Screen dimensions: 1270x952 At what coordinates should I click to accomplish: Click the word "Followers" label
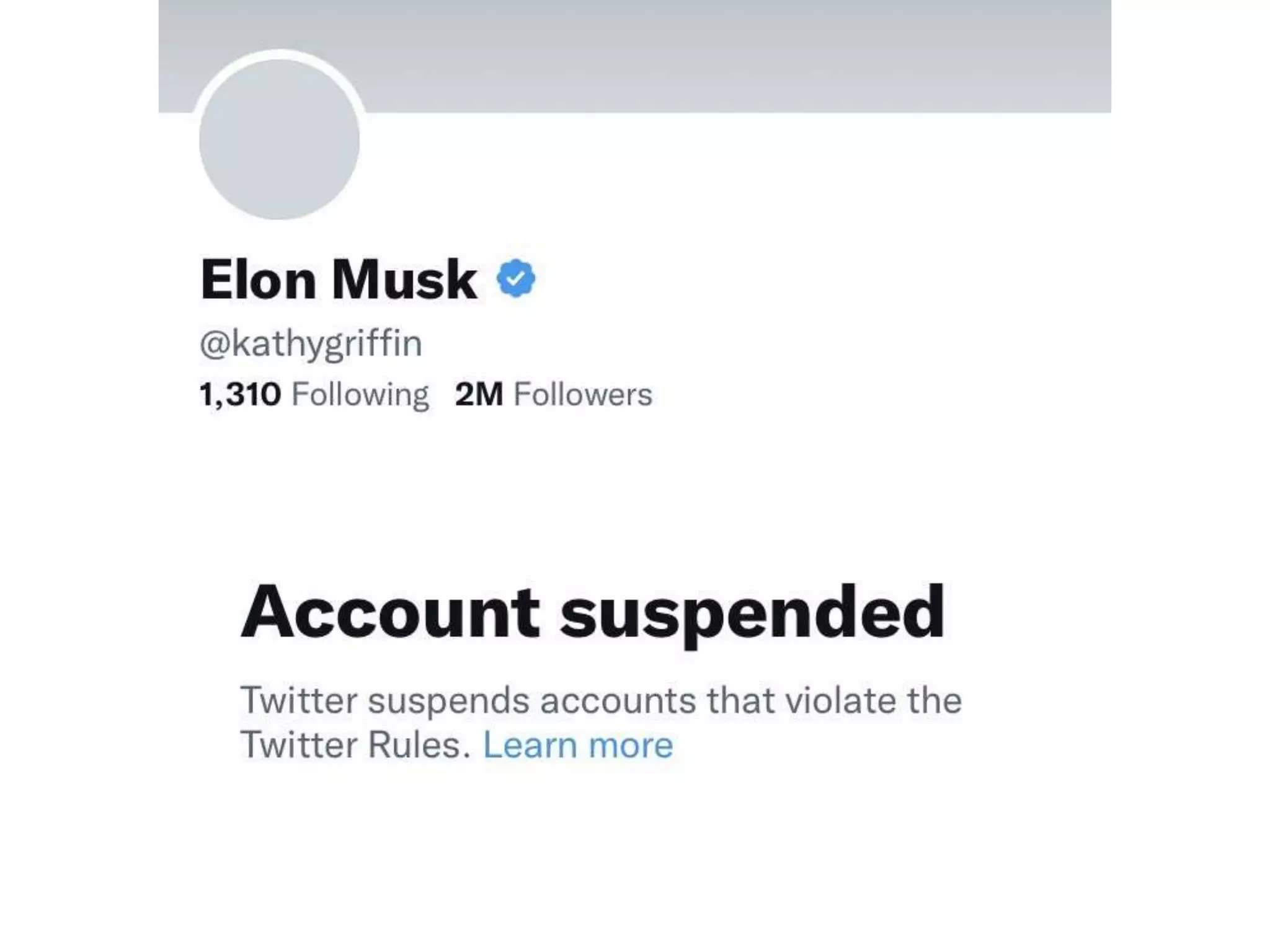coord(583,394)
